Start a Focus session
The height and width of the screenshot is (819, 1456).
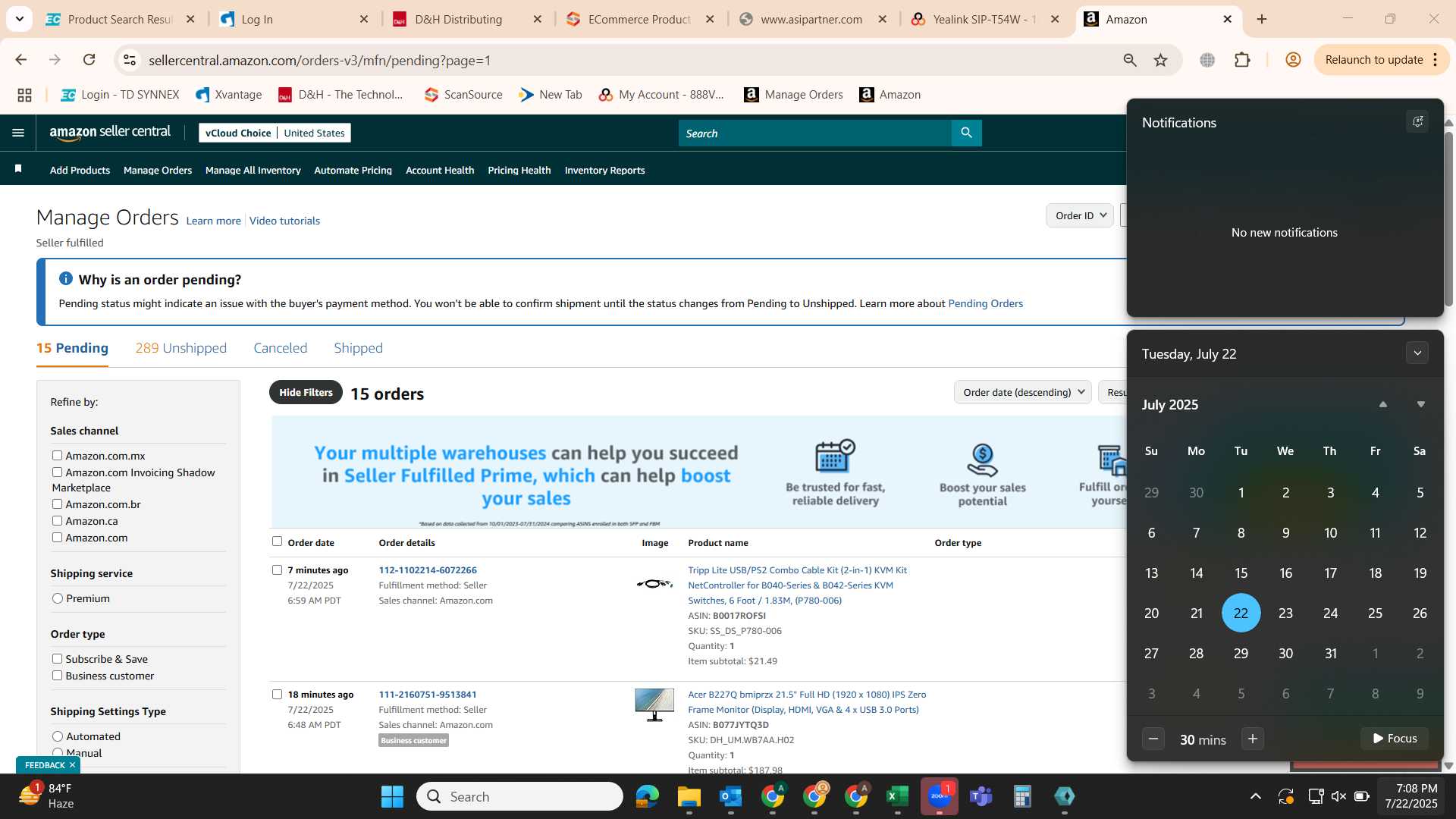point(1394,739)
